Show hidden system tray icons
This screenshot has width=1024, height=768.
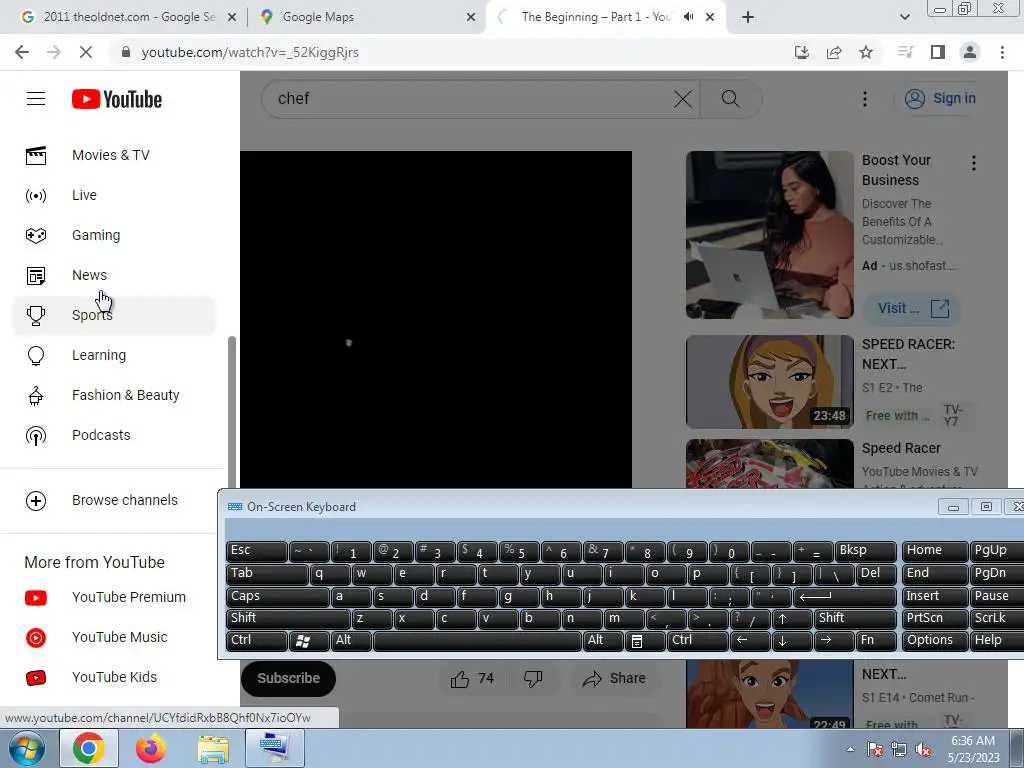pyautogui.click(x=850, y=749)
